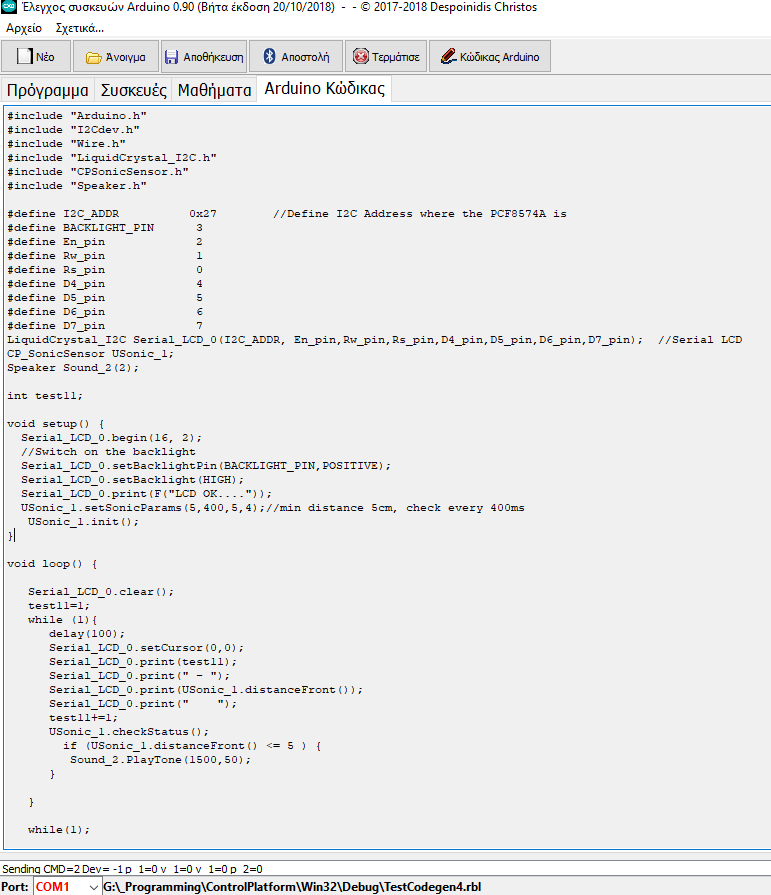Click line #include "I2Cdev.h"
This screenshot has height=895, width=771.
[74, 130]
